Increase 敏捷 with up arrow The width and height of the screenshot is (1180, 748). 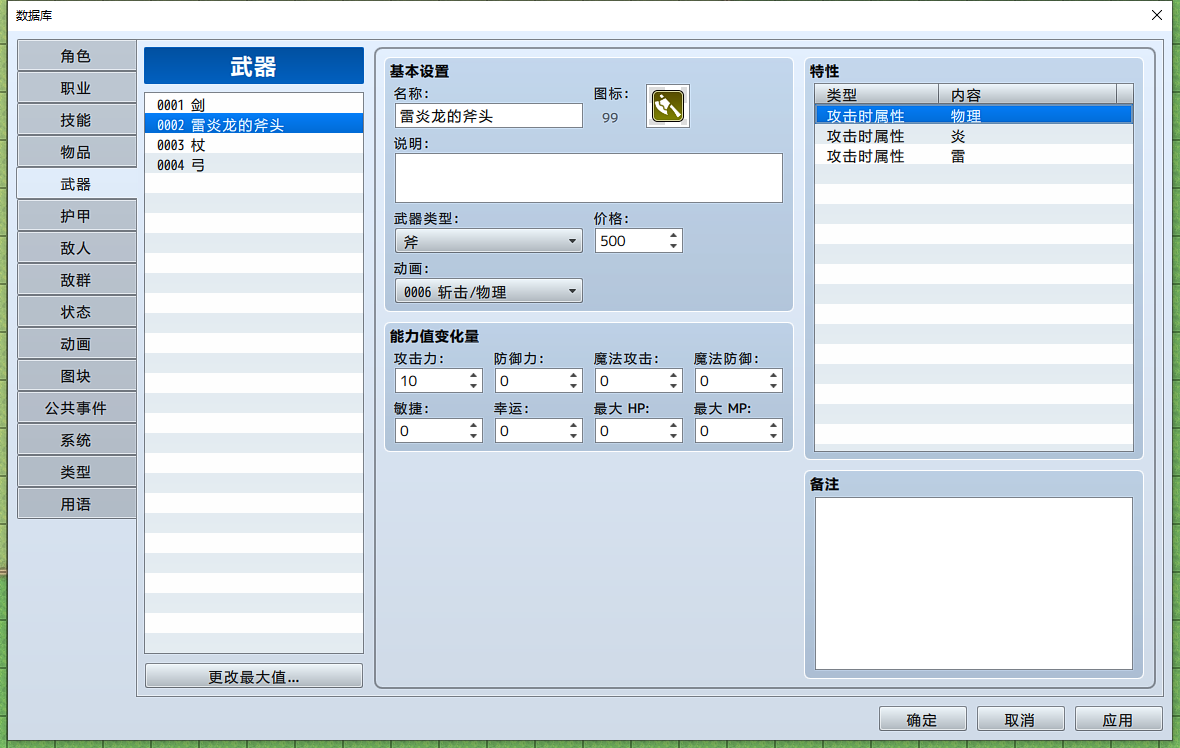pyautogui.click(x=473, y=425)
